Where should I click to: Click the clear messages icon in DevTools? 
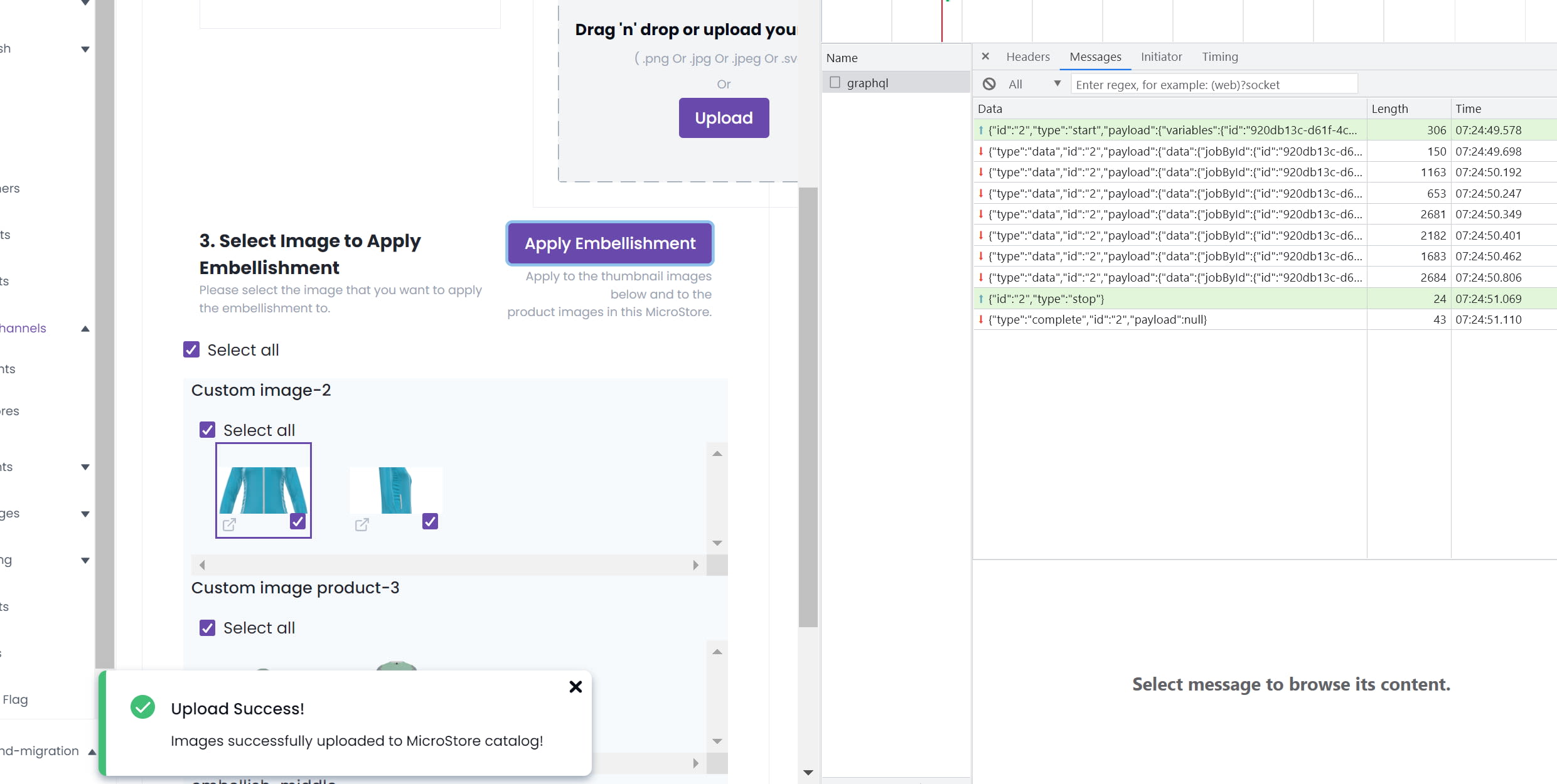(989, 84)
